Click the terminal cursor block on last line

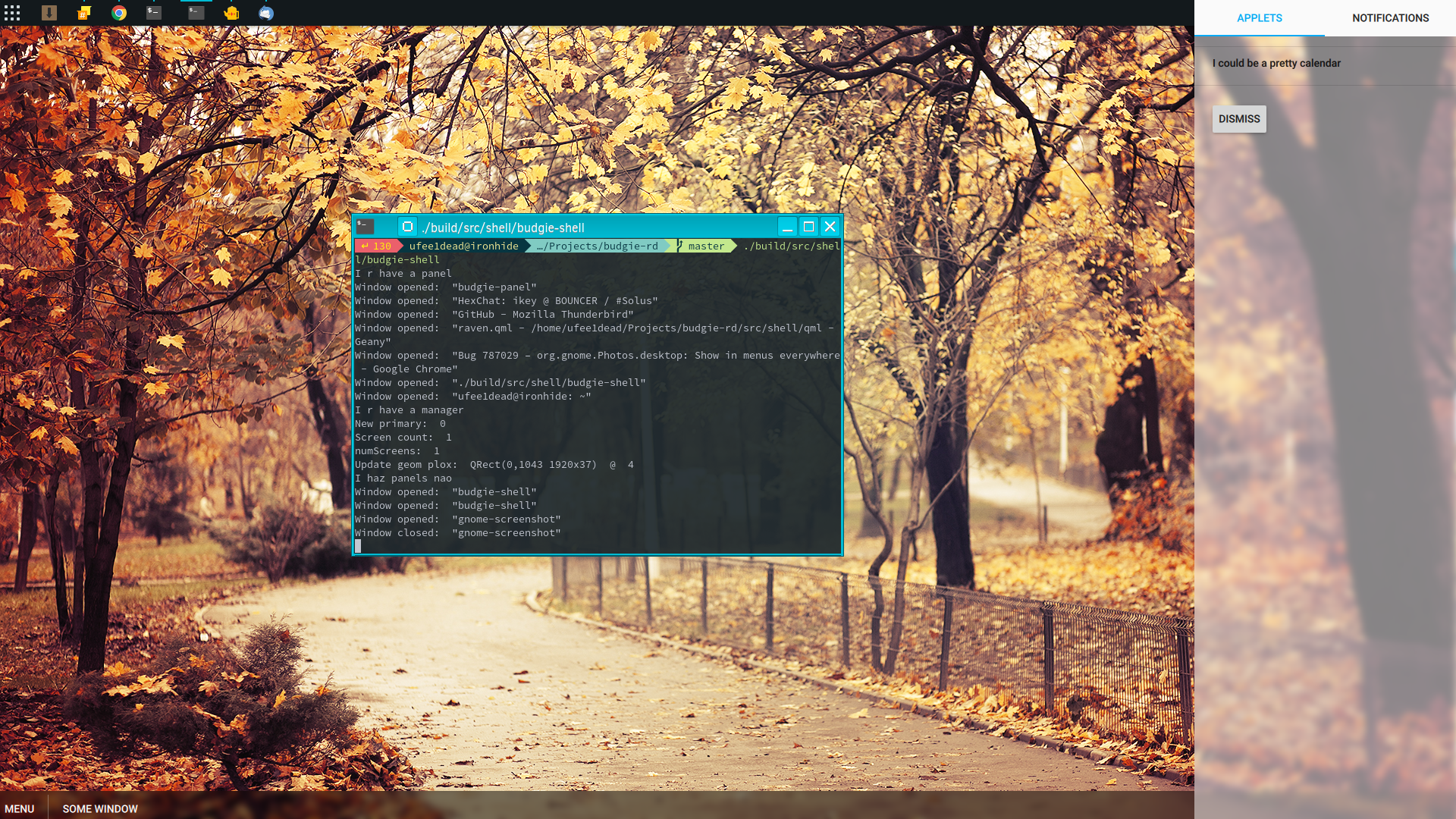point(358,546)
